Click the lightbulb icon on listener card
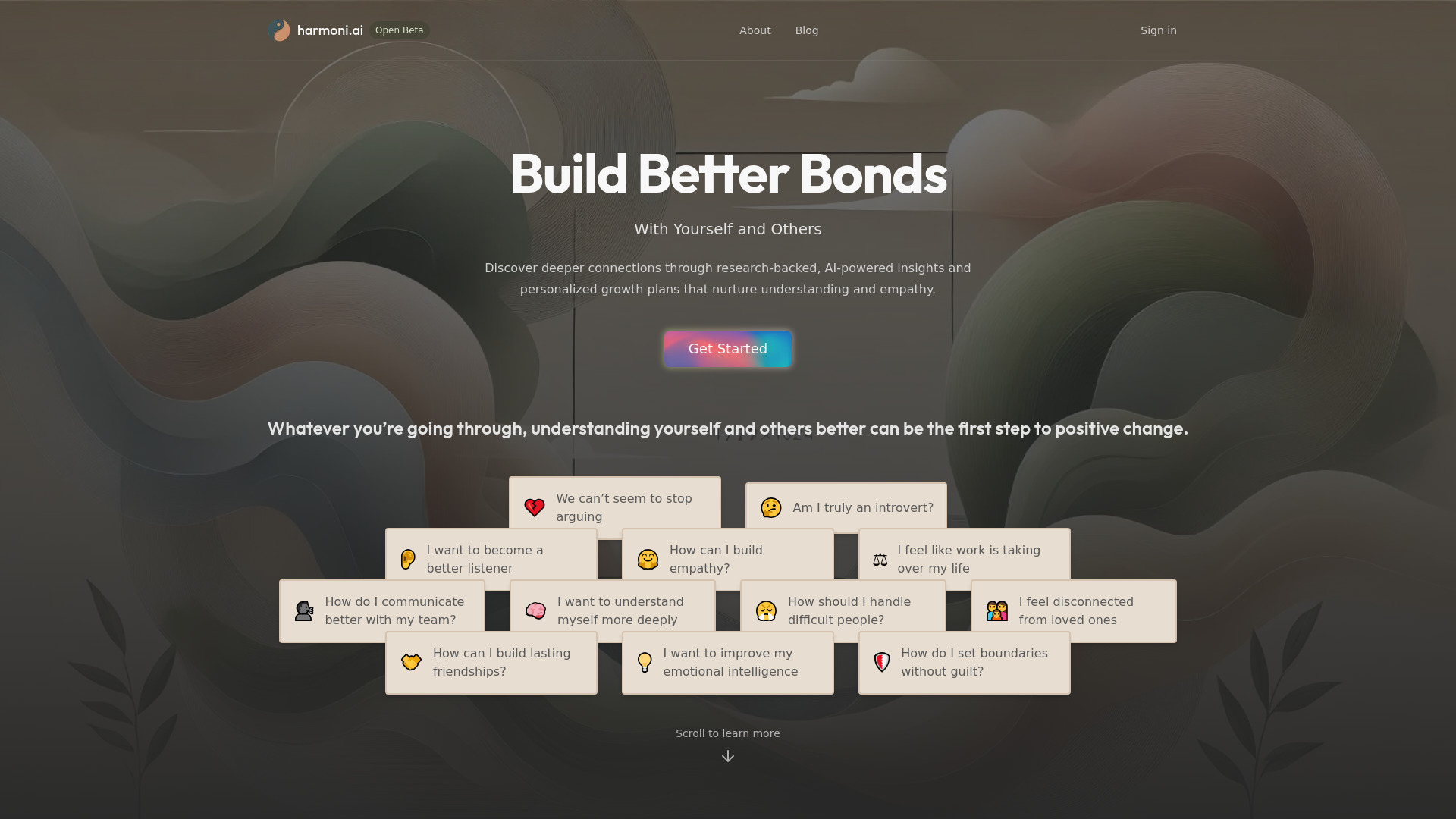 [x=644, y=662]
